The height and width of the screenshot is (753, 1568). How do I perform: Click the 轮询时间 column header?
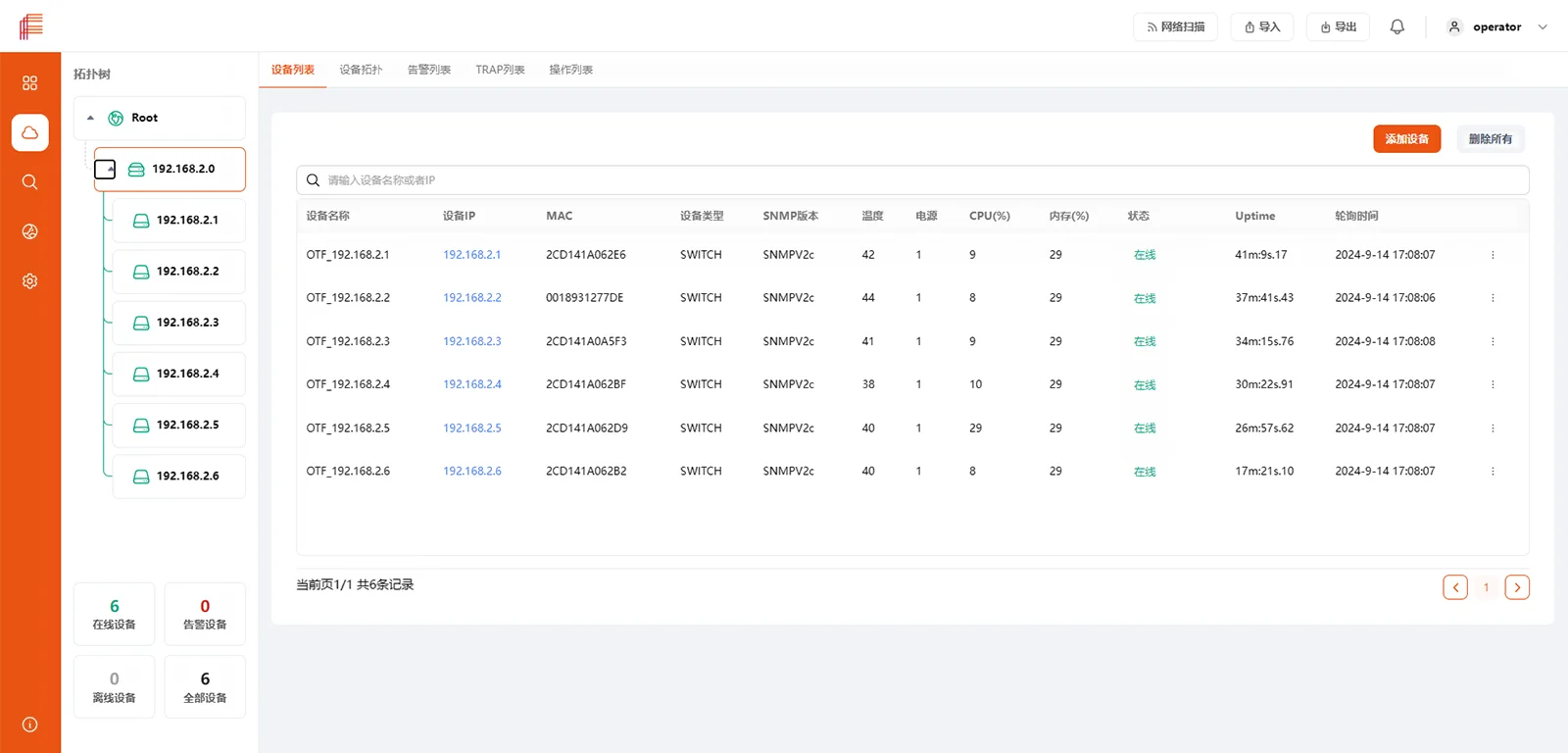1356,216
